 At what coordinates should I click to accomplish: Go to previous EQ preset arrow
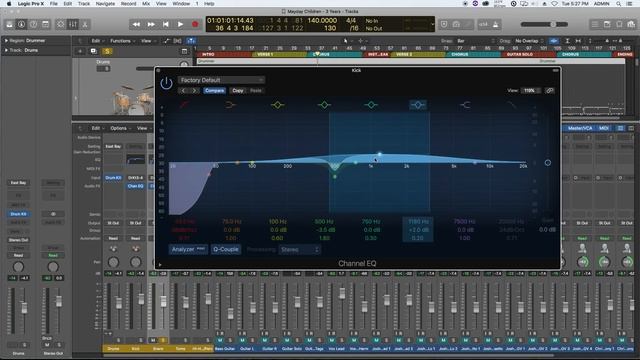[x=184, y=91]
